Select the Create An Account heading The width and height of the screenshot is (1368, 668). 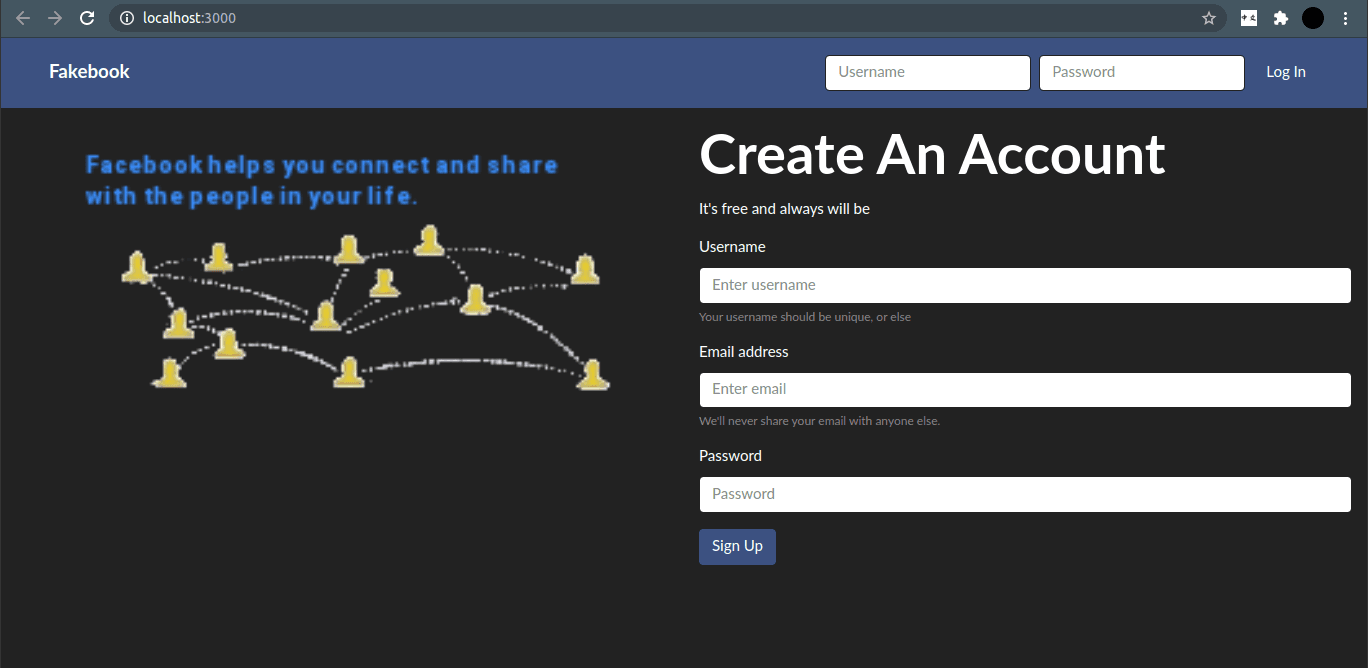click(932, 154)
